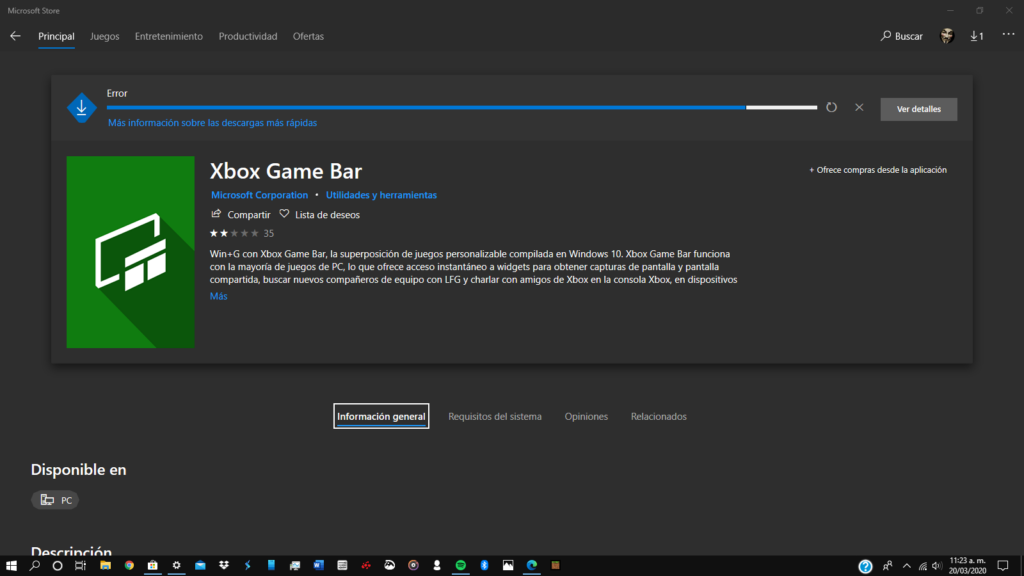Click the star rating of Xbox Game Bar
The width and height of the screenshot is (1024, 576).
[x=232, y=232]
